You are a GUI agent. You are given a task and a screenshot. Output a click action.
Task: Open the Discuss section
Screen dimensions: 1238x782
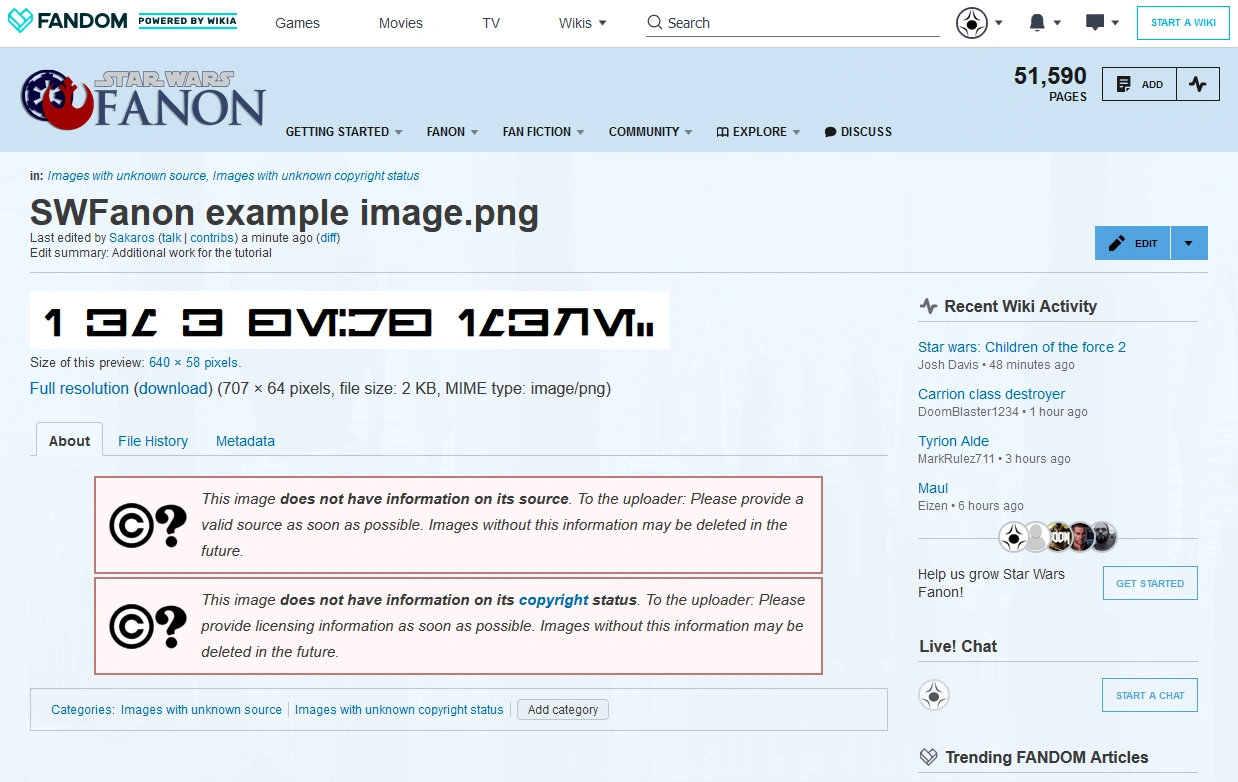coord(858,131)
